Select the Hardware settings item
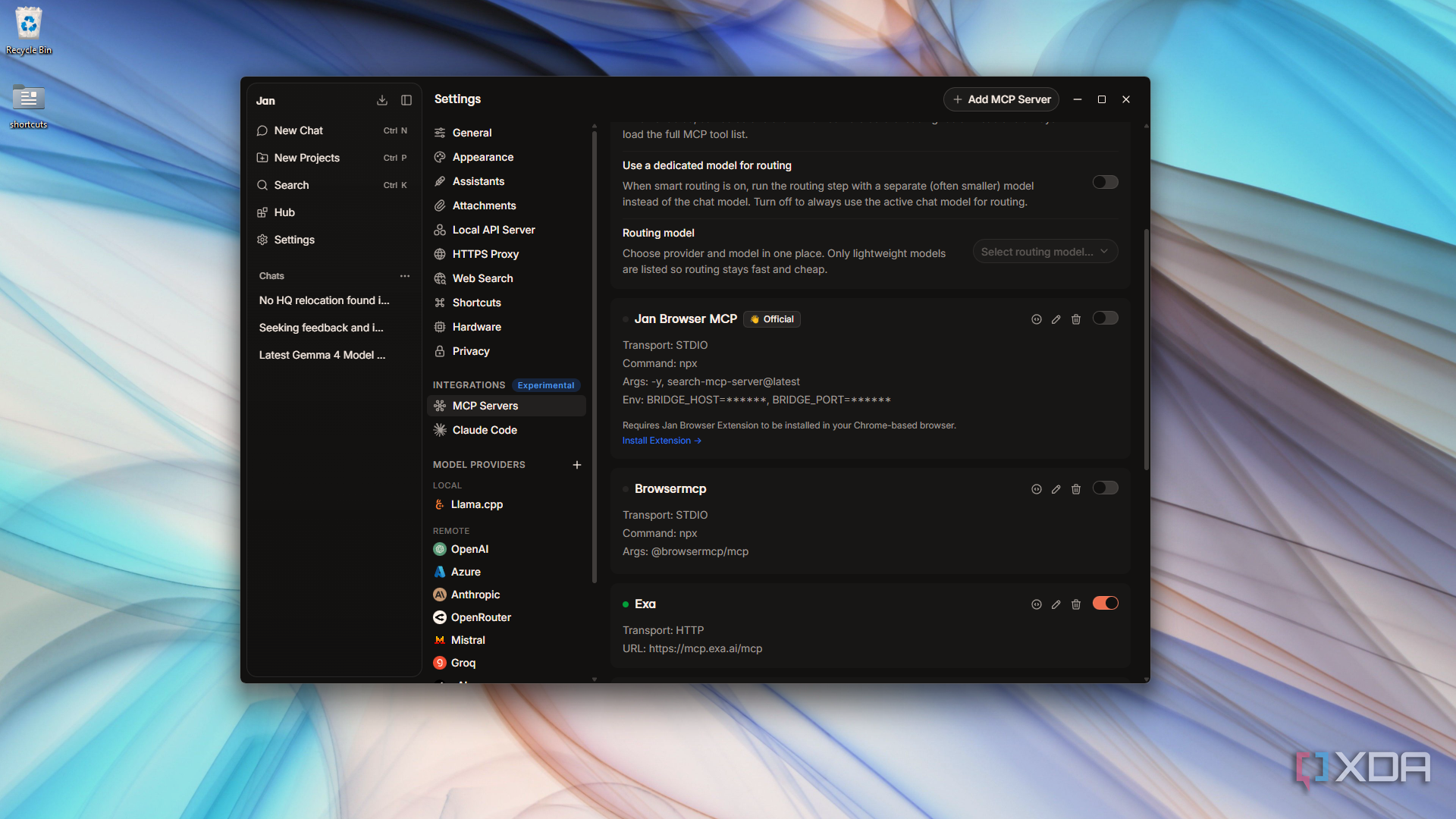1456x819 pixels. (507, 327)
